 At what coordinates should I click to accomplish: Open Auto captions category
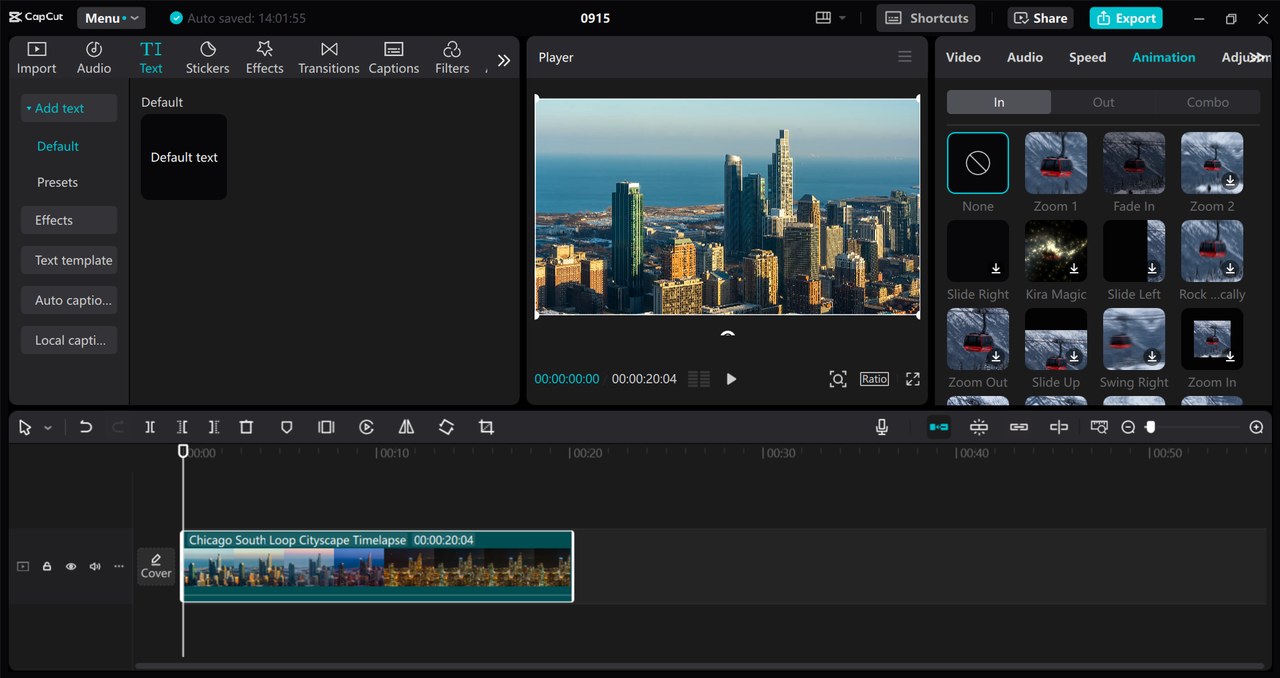coord(69,300)
